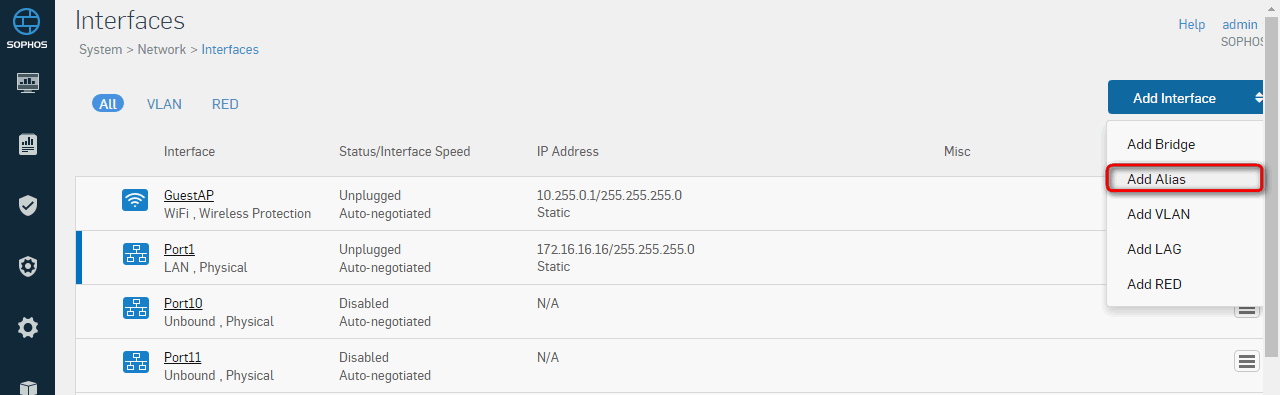The image size is (1280, 395).
Task: Click the Sophos logo icon
Action: [x=27, y=22]
